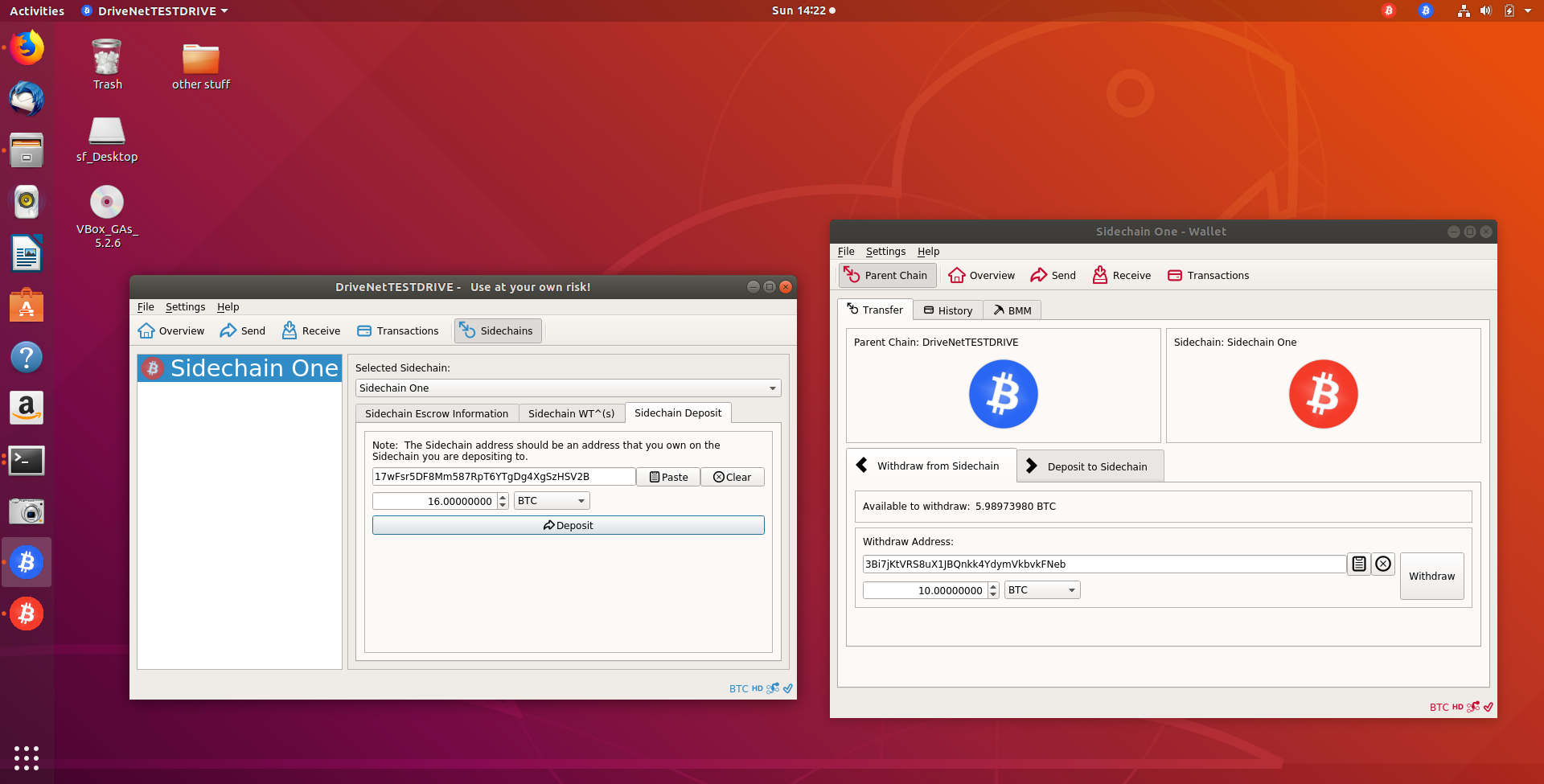Go to Overview in DriveNet toolbar

171,330
